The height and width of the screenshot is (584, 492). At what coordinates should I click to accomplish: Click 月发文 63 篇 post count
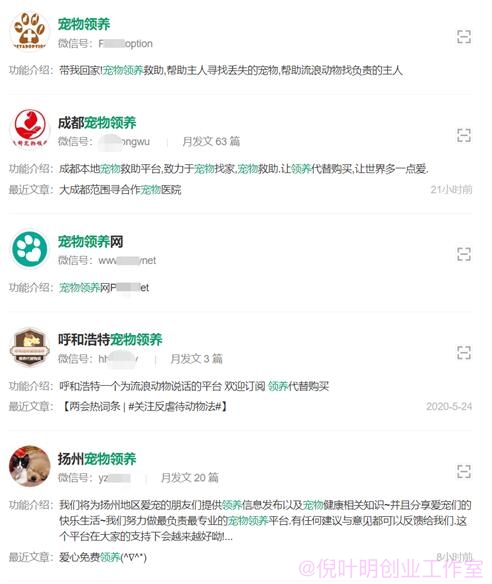[211, 142]
